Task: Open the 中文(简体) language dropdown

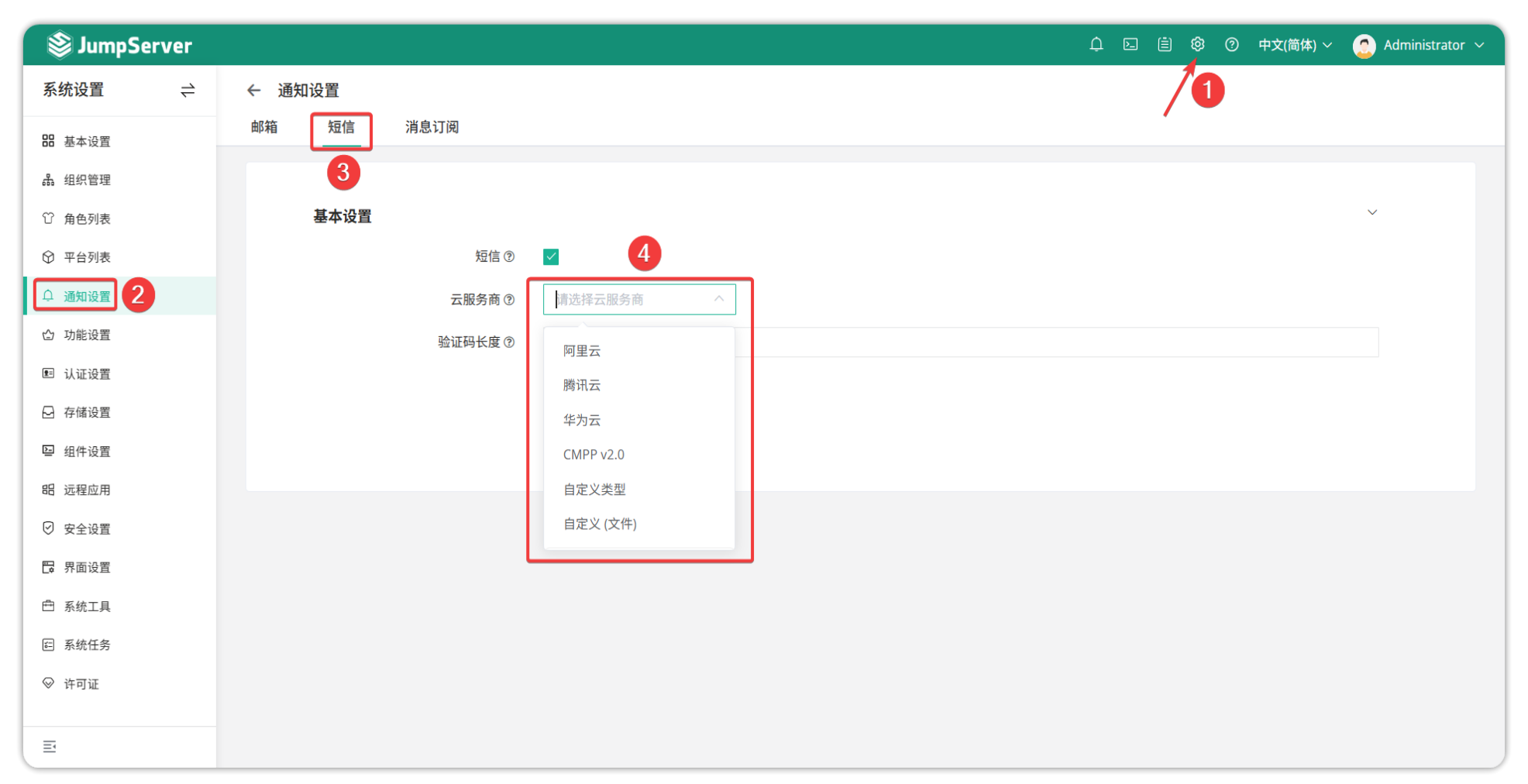Action: (x=1295, y=45)
